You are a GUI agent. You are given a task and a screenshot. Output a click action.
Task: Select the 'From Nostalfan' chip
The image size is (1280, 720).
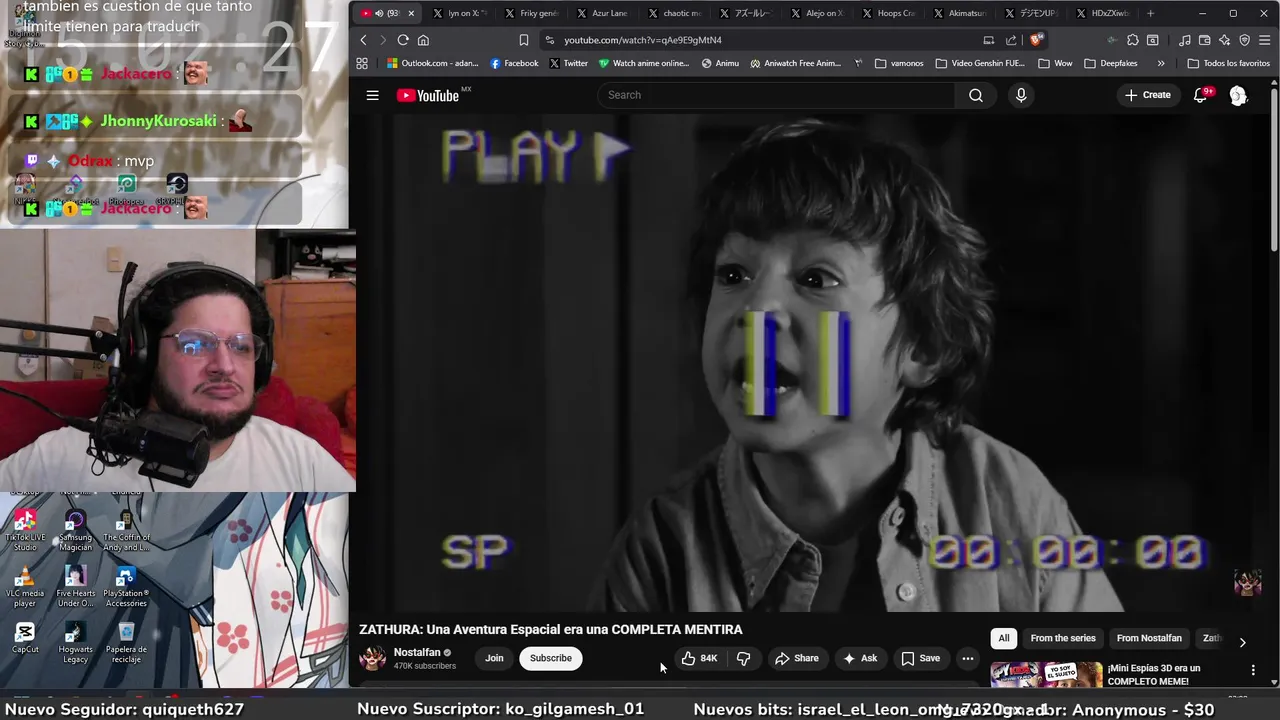point(1148,638)
